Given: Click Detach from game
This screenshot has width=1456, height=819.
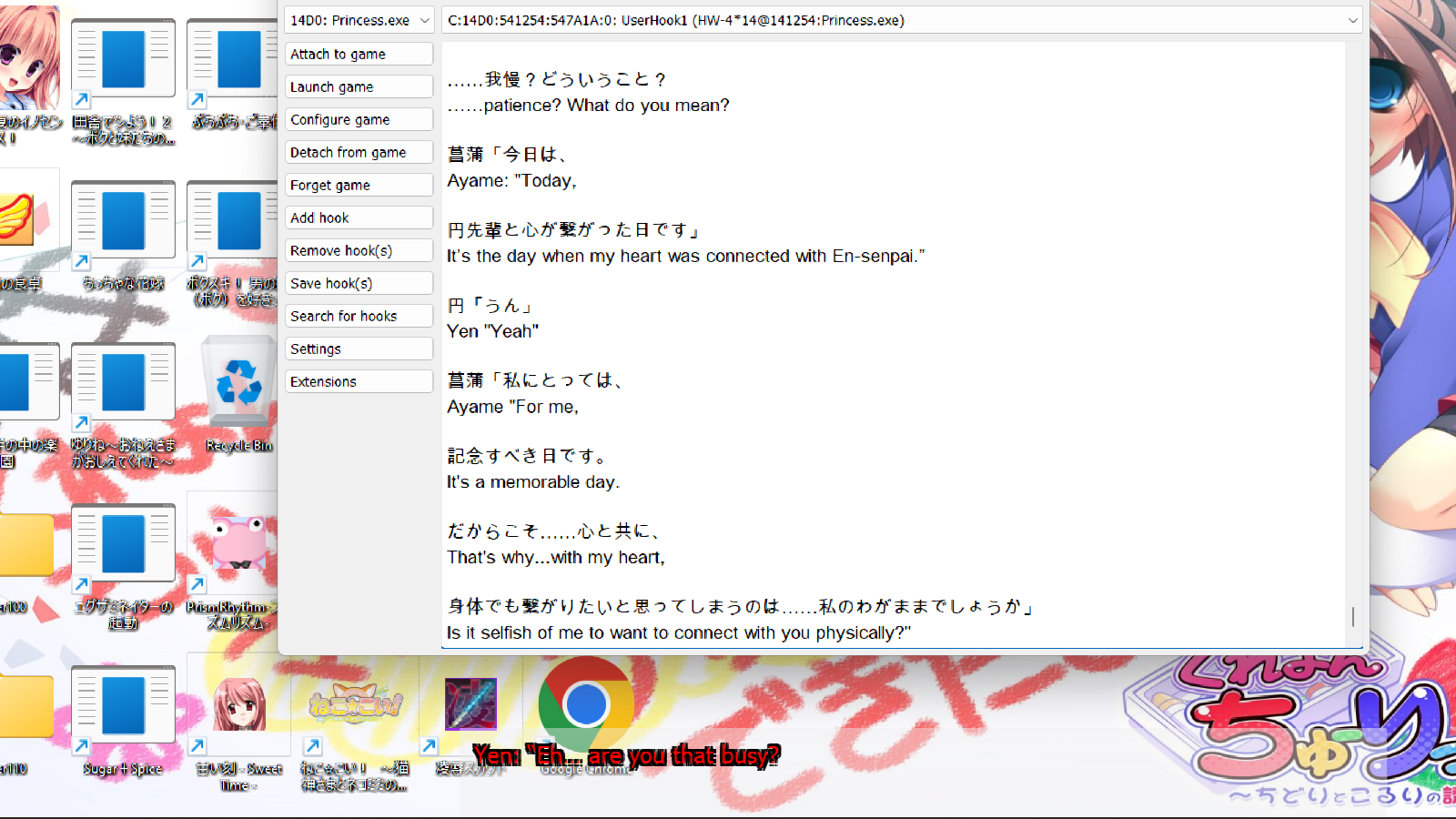Looking at the screenshot, I should [359, 151].
